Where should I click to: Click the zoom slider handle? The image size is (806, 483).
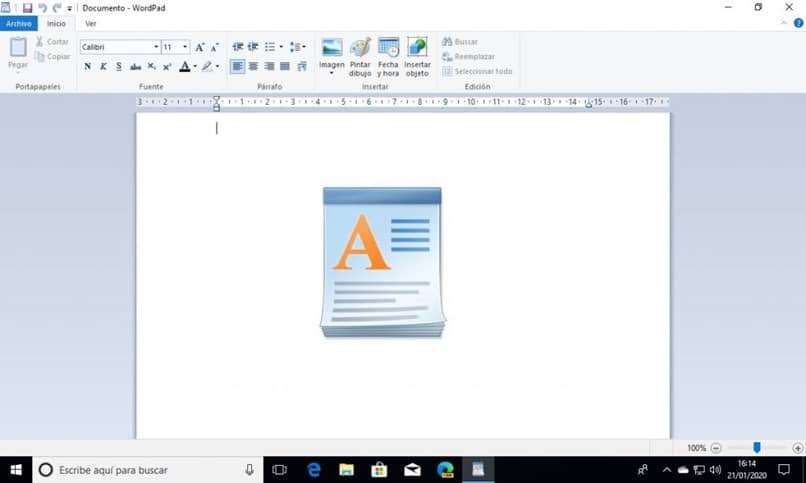pos(757,448)
